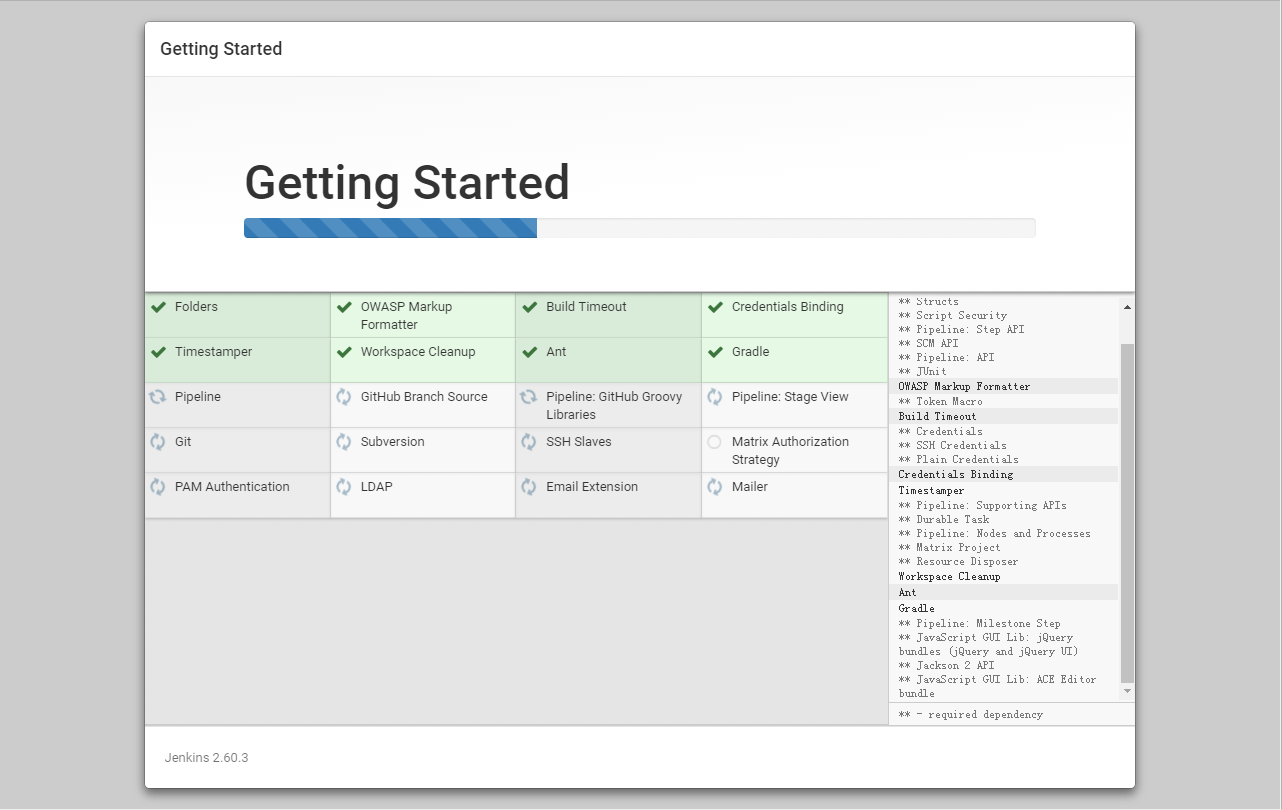
Task: Click the LDAP installing icon
Action: 344,487
